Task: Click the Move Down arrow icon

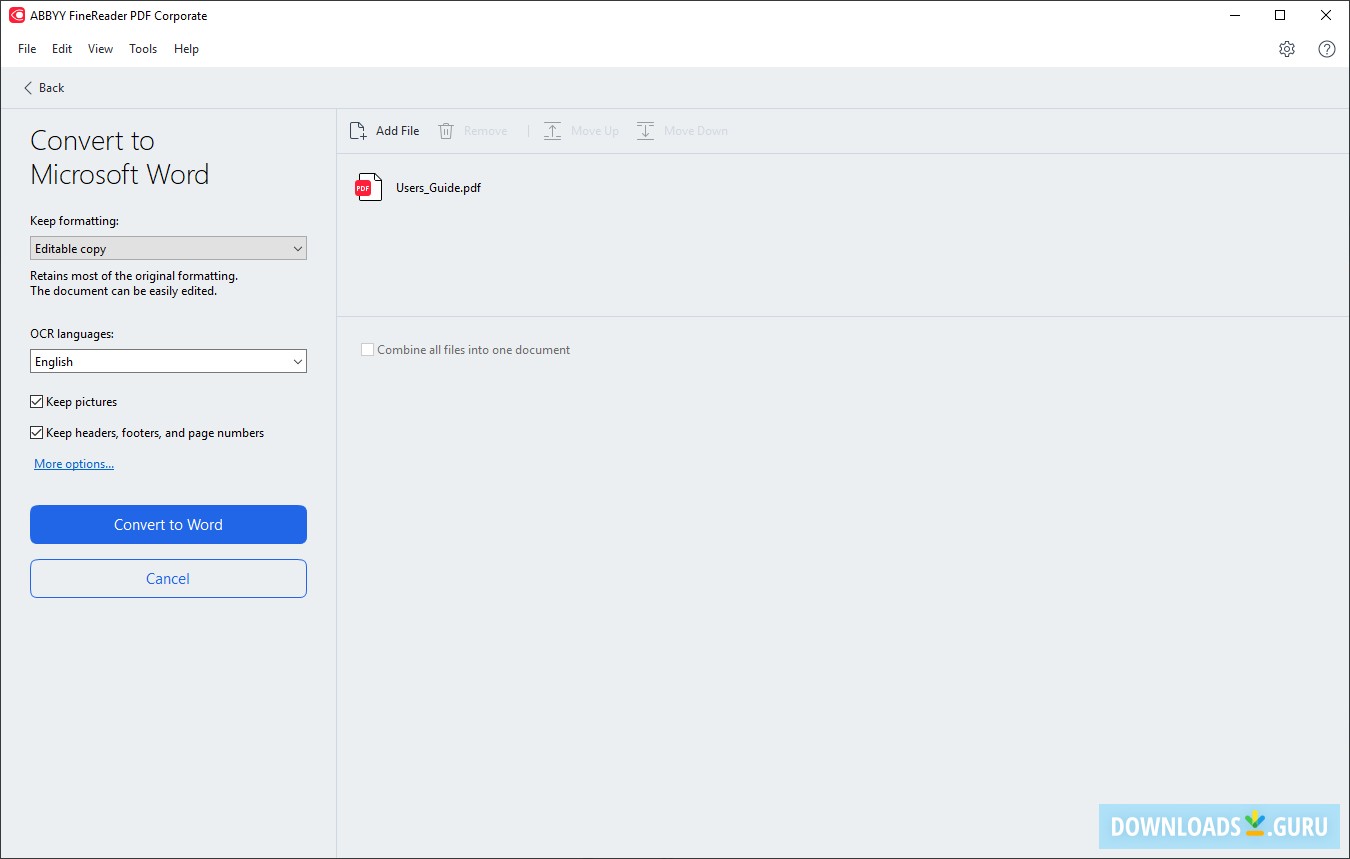Action: tap(645, 131)
